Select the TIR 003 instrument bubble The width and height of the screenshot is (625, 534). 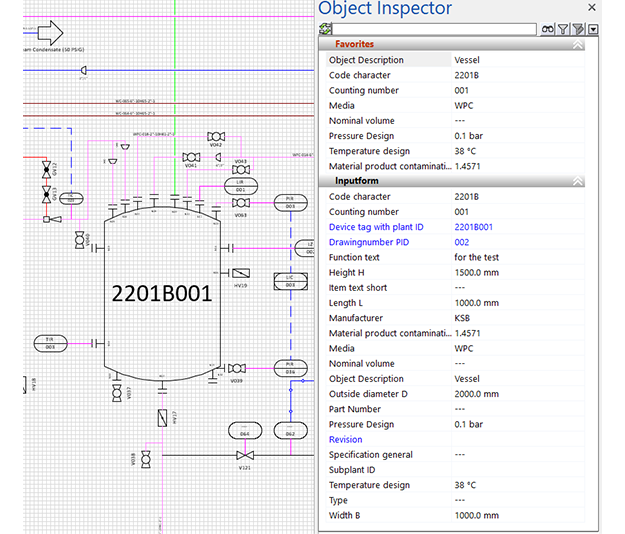[x=49, y=343]
